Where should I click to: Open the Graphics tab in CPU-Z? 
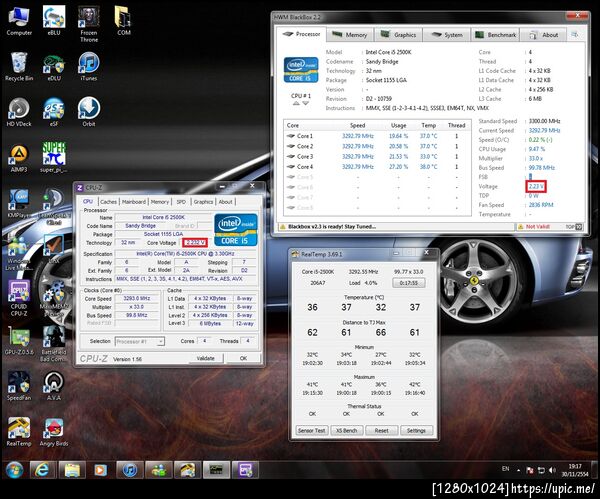(x=203, y=202)
